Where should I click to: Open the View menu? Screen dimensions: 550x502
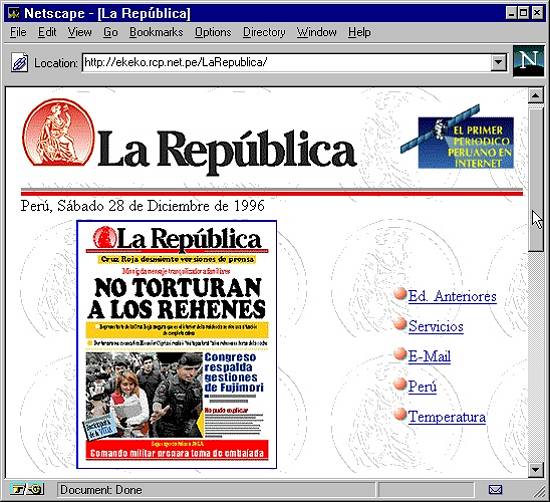tap(80, 32)
